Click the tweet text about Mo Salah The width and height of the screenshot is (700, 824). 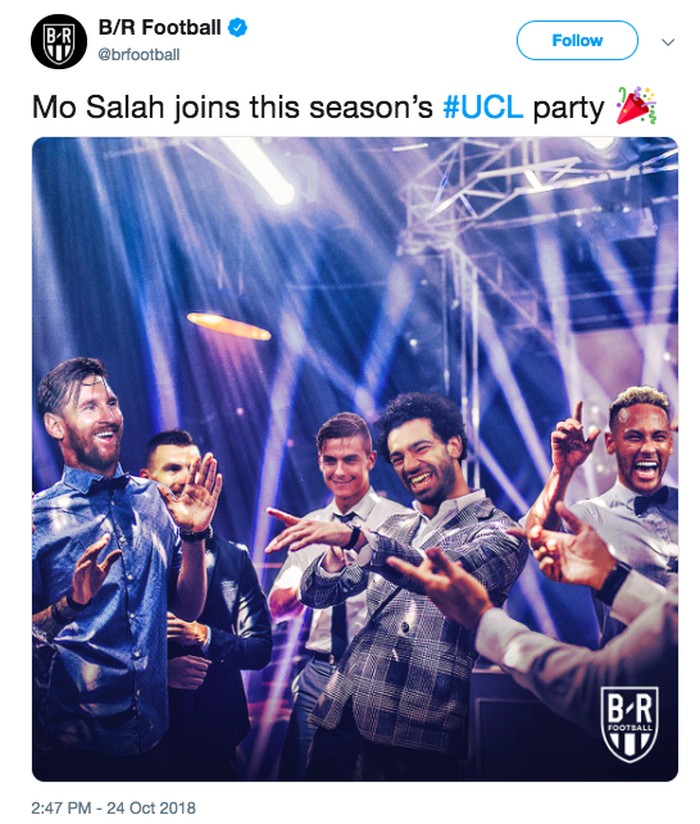(x=345, y=108)
